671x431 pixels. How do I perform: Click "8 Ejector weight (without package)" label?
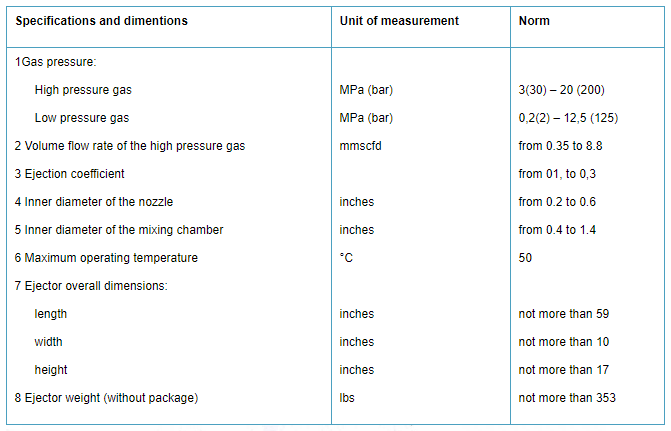[107, 398]
